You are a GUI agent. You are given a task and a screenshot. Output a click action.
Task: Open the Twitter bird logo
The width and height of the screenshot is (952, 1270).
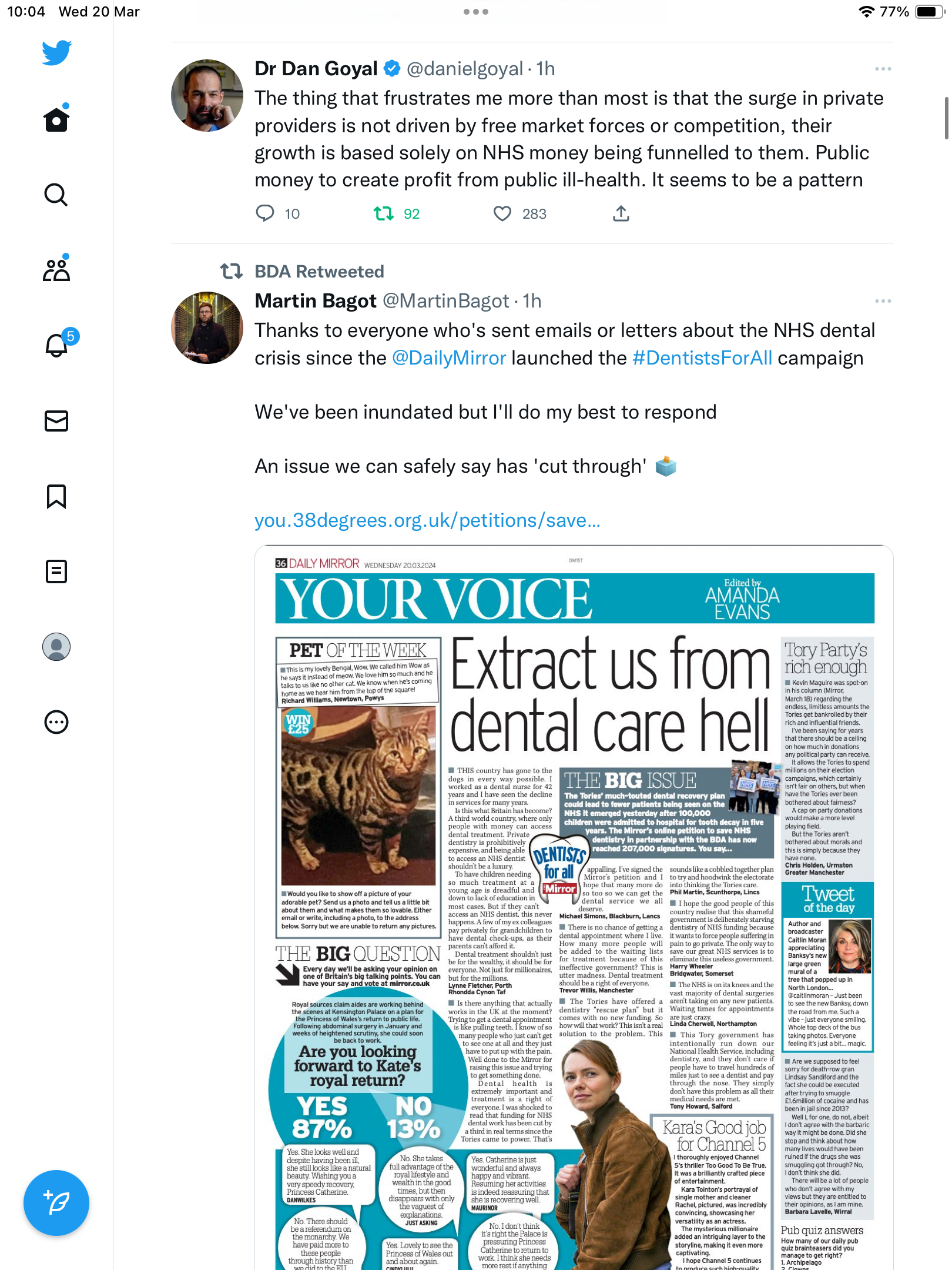[56, 52]
